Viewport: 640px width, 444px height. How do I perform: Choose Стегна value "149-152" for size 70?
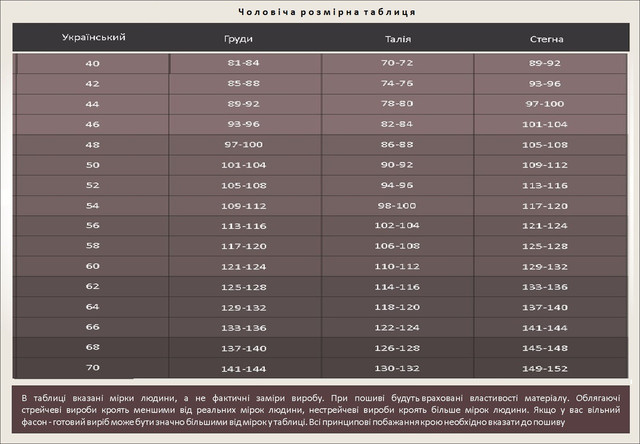pyautogui.click(x=545, y=369)
